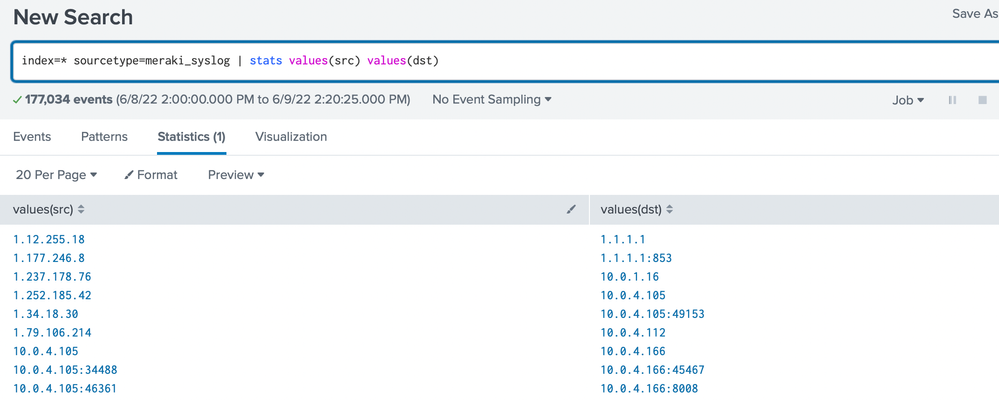Image resolution: width=999 pixels, height=400 pixels.
Task: Click Save As button
Action: tap(974, 14)
